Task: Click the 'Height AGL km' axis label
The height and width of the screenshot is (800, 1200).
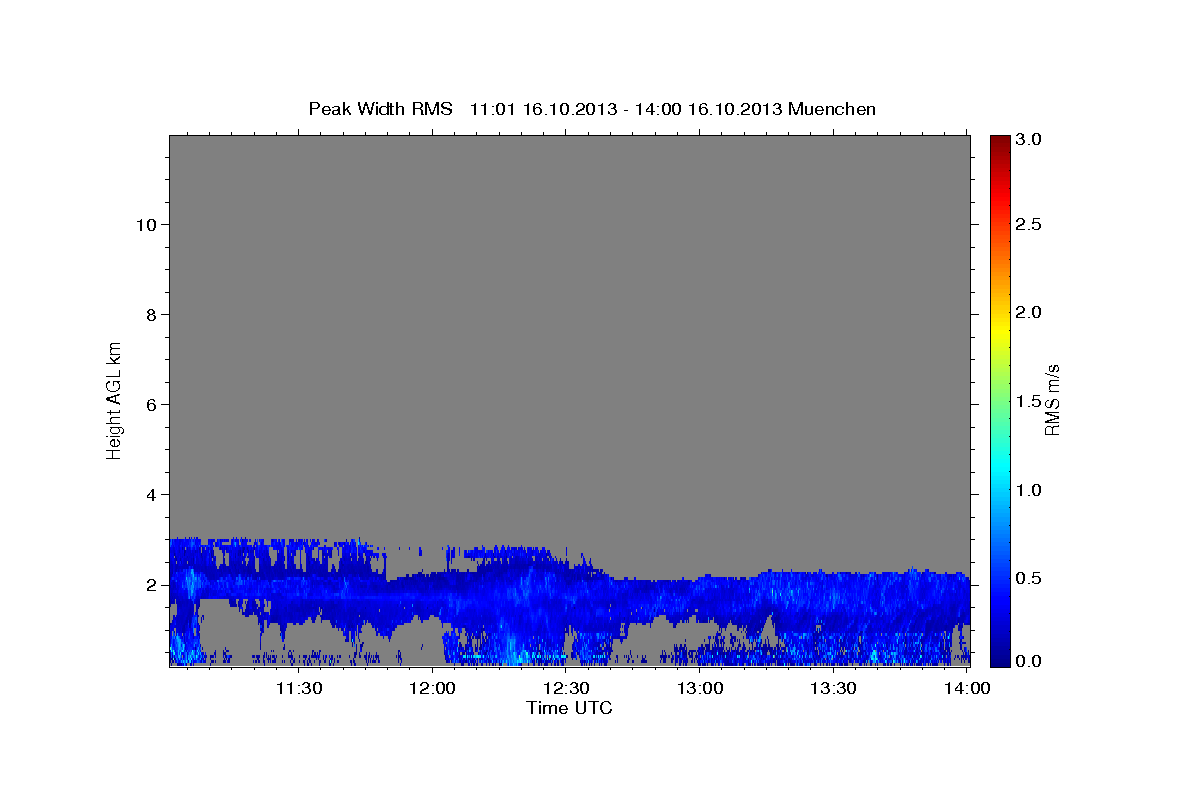Action: pos(114,399)
